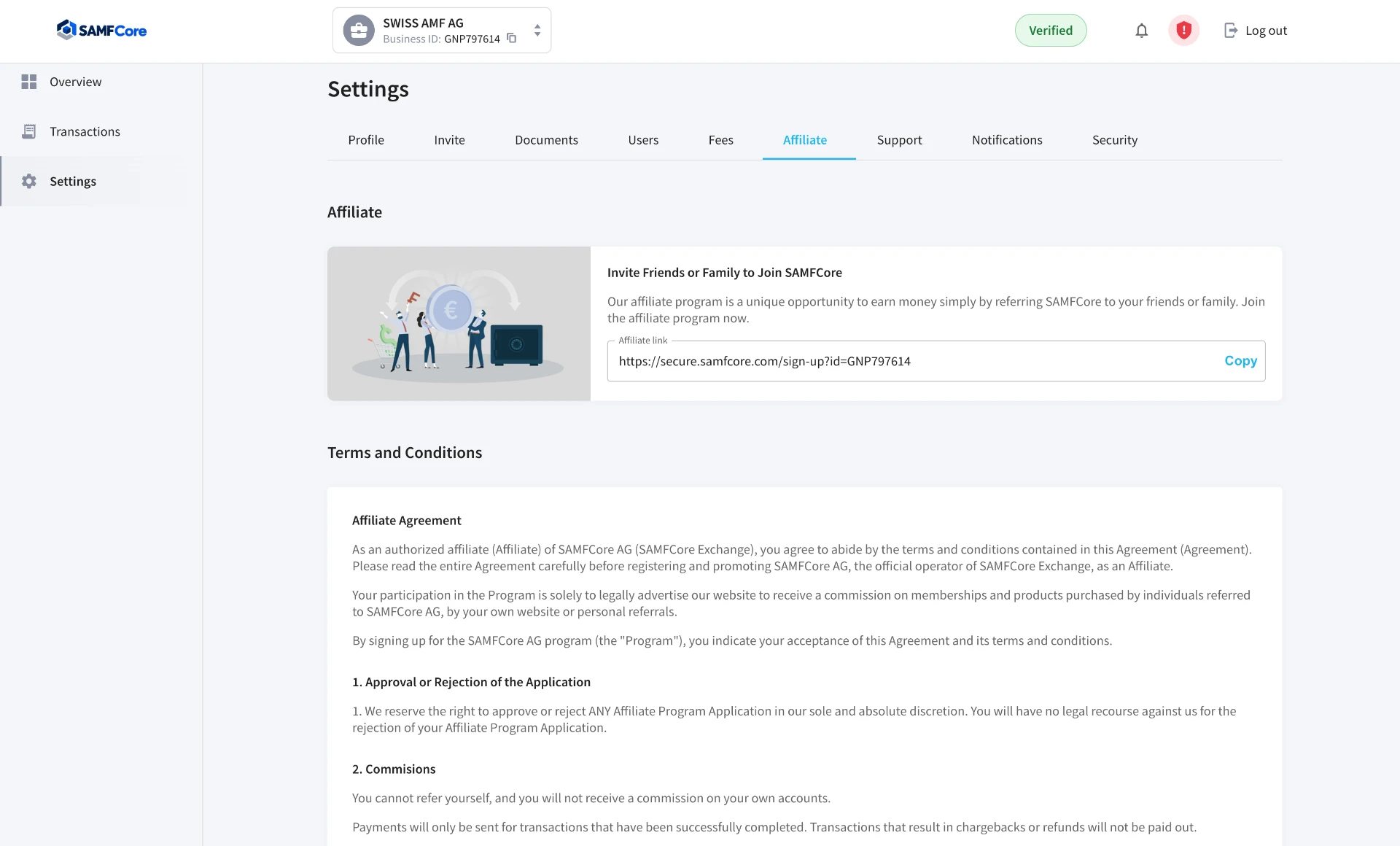Screen dimensions: 1400x846
Task: Copy the Business ID with the copy icon
Action: tap(512, 39)
